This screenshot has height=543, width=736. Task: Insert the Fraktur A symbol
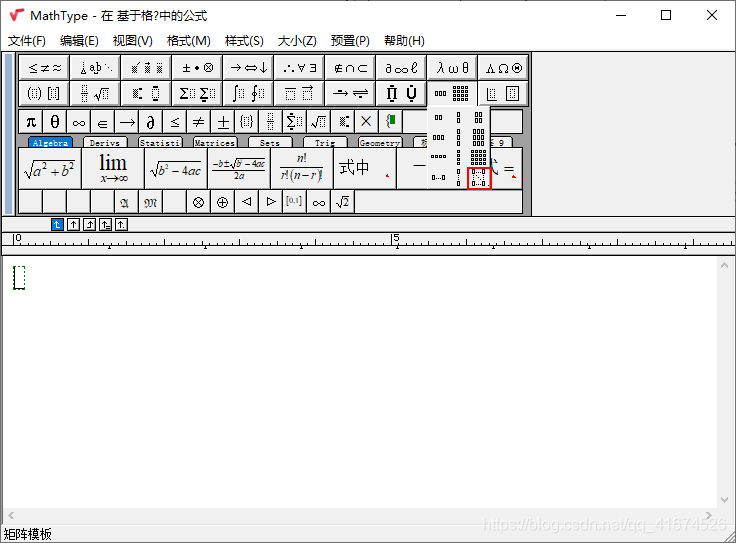coord(125,202)
